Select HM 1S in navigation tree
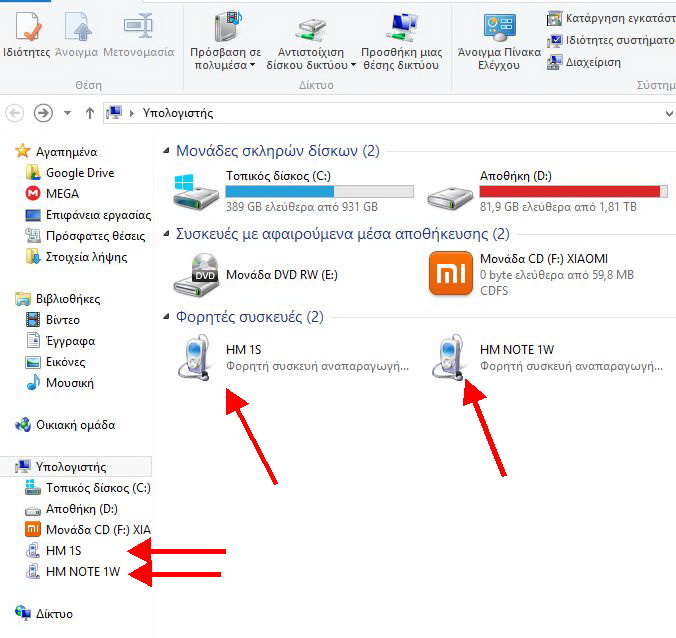676x638 pixels. tap(53, 550)
